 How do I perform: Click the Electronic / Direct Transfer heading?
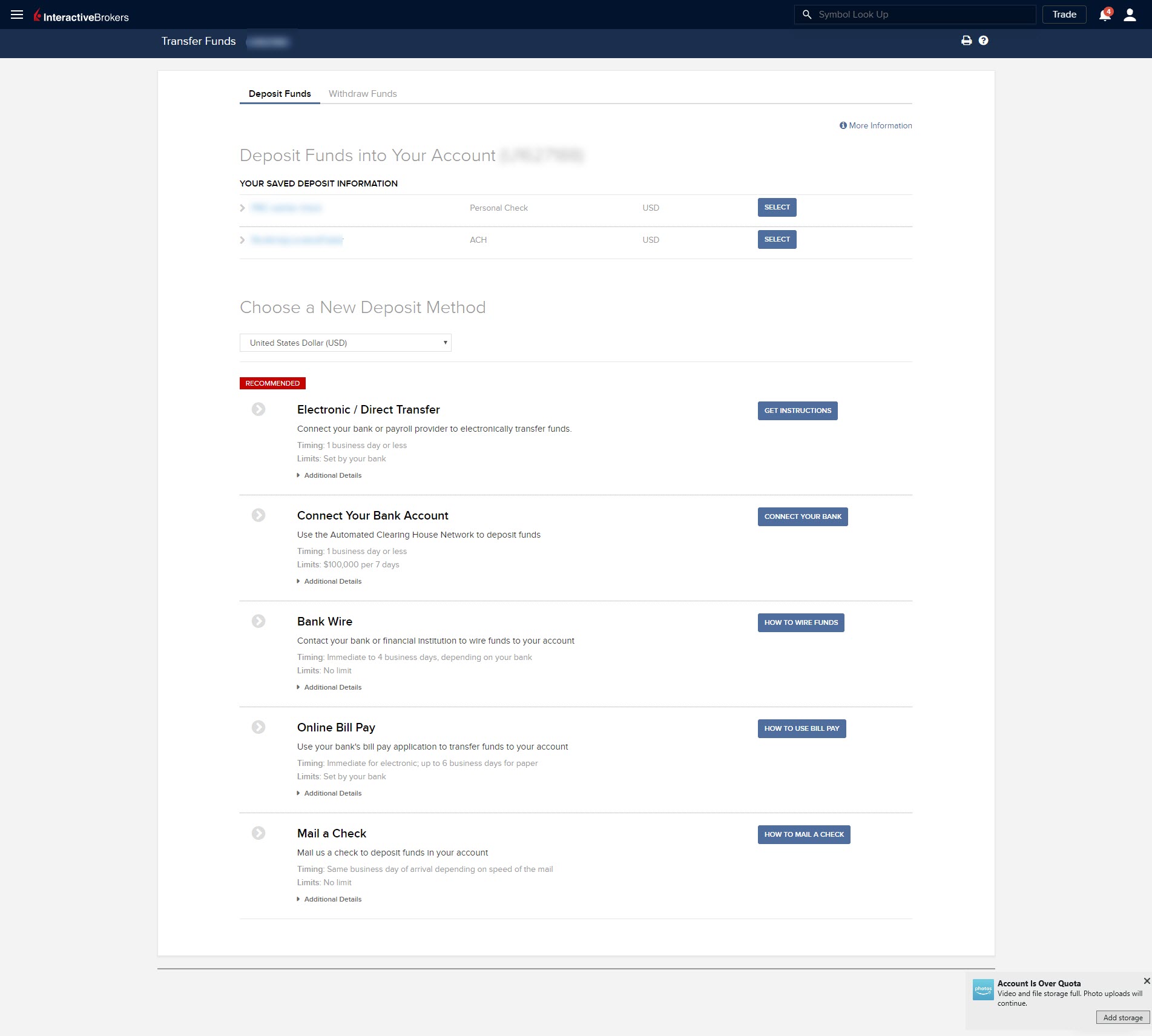(368, 410)
